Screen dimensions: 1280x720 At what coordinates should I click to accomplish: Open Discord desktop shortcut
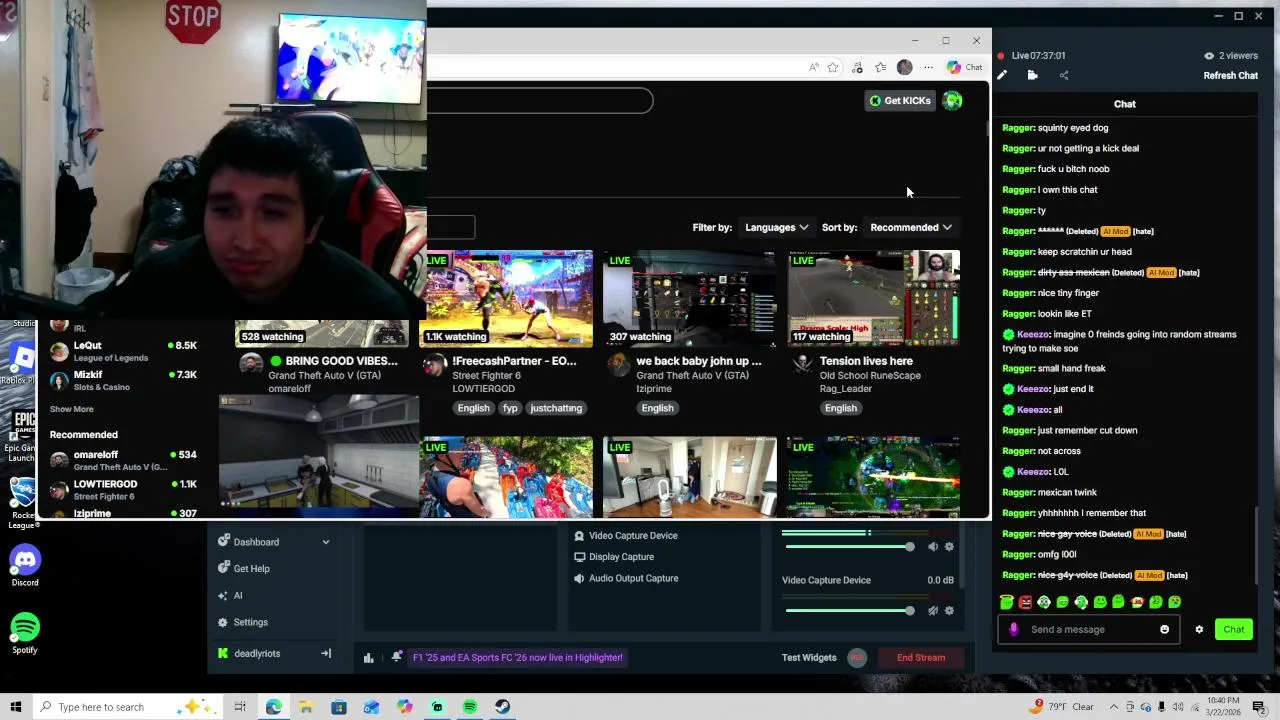coord(25,567)
